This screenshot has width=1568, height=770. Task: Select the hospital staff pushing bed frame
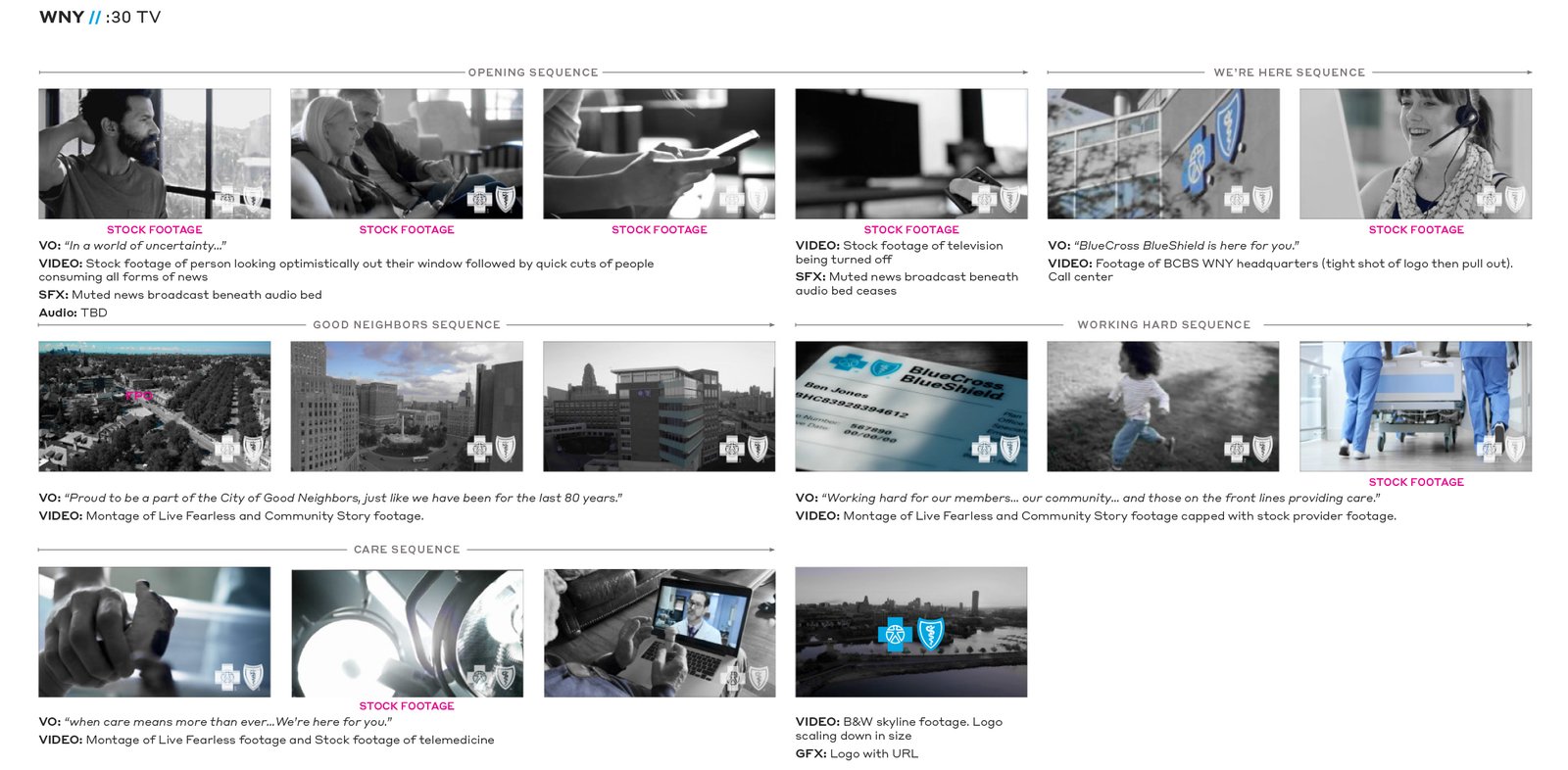[1415, 407]
